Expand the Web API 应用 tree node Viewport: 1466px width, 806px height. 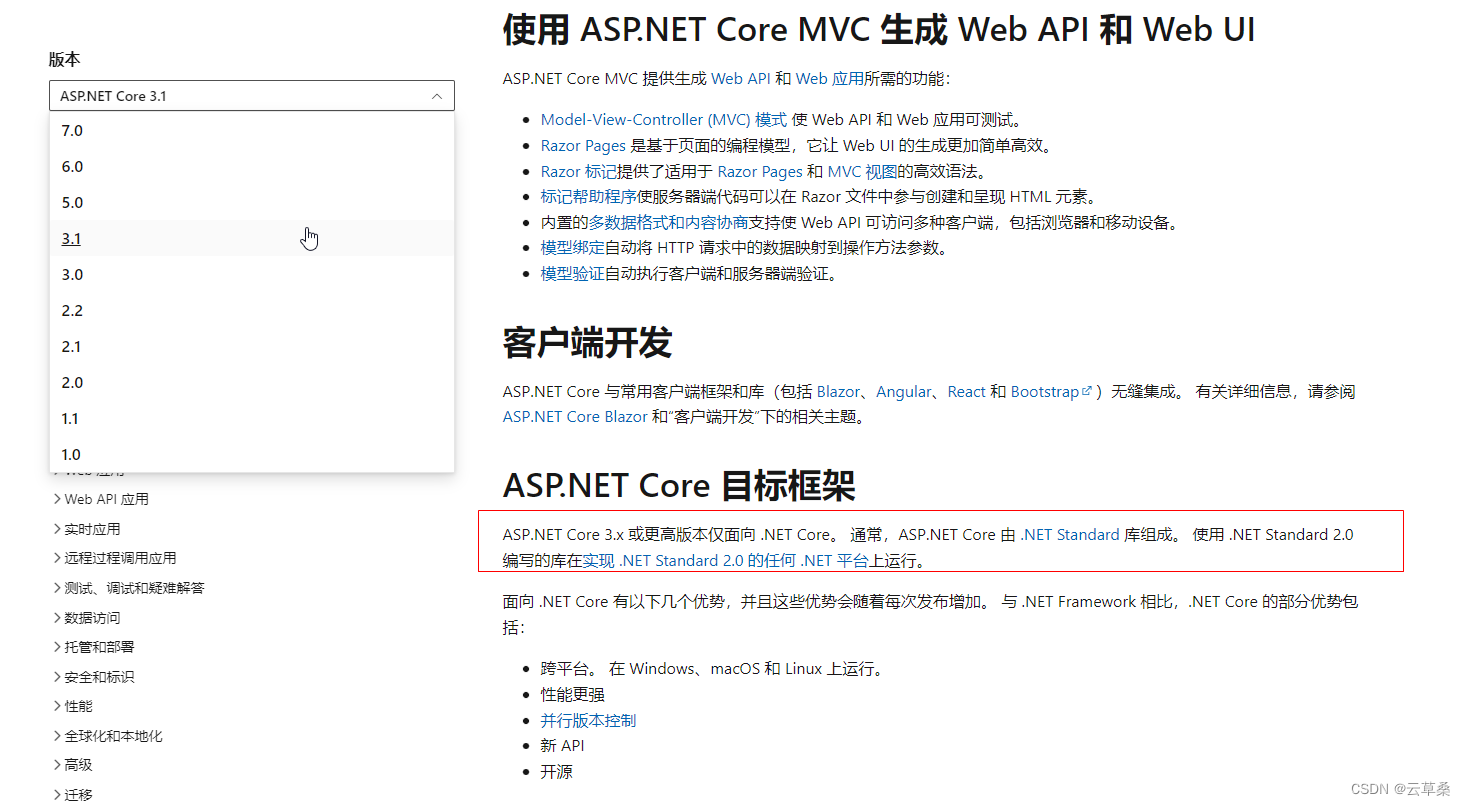pyautogui.click(x=101, y=499)
